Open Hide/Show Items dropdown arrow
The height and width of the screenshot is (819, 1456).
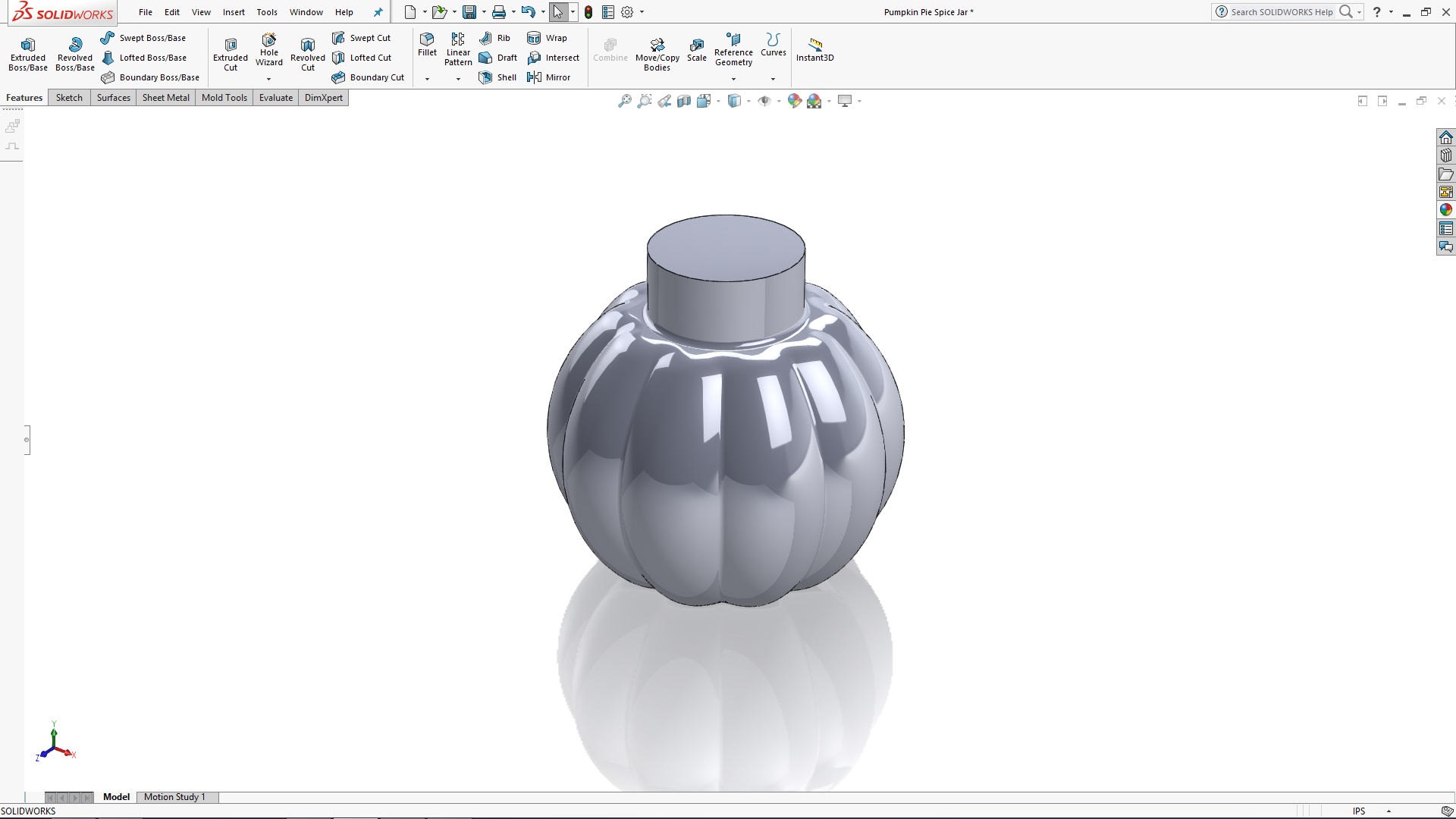point(779,101)
